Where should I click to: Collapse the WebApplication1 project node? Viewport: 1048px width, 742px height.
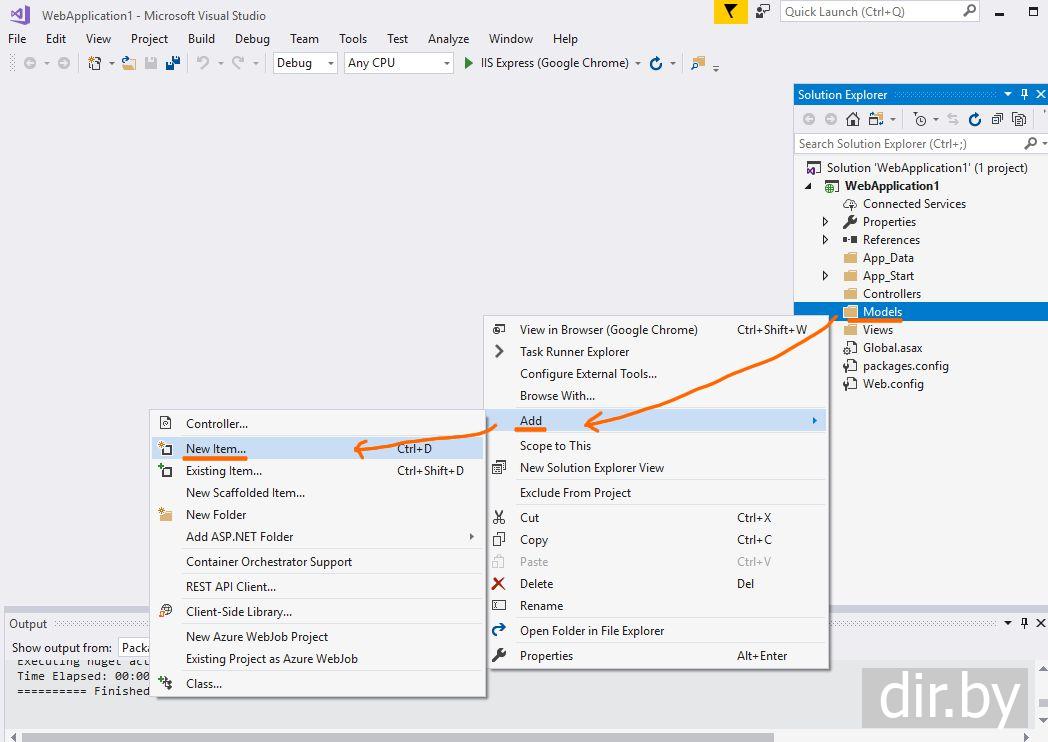point(808,186)
